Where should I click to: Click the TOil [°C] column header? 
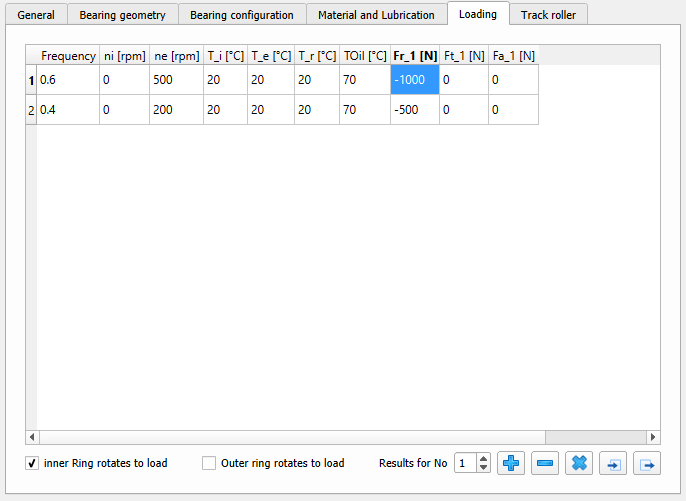tap(365, 56)
